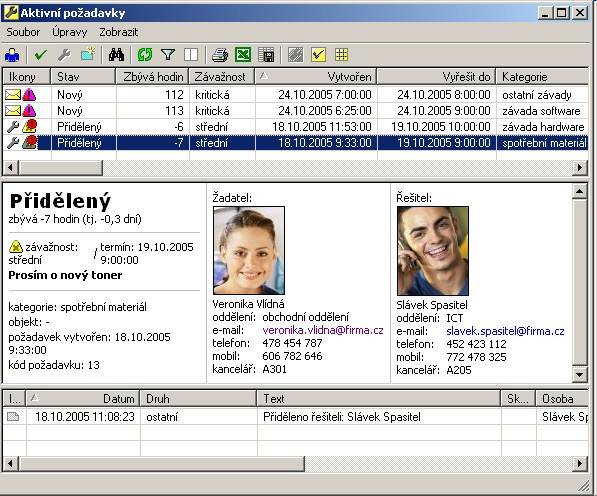
Task: Click down arrow of detail pane scrollbar
Action: (x=579, y=375)
